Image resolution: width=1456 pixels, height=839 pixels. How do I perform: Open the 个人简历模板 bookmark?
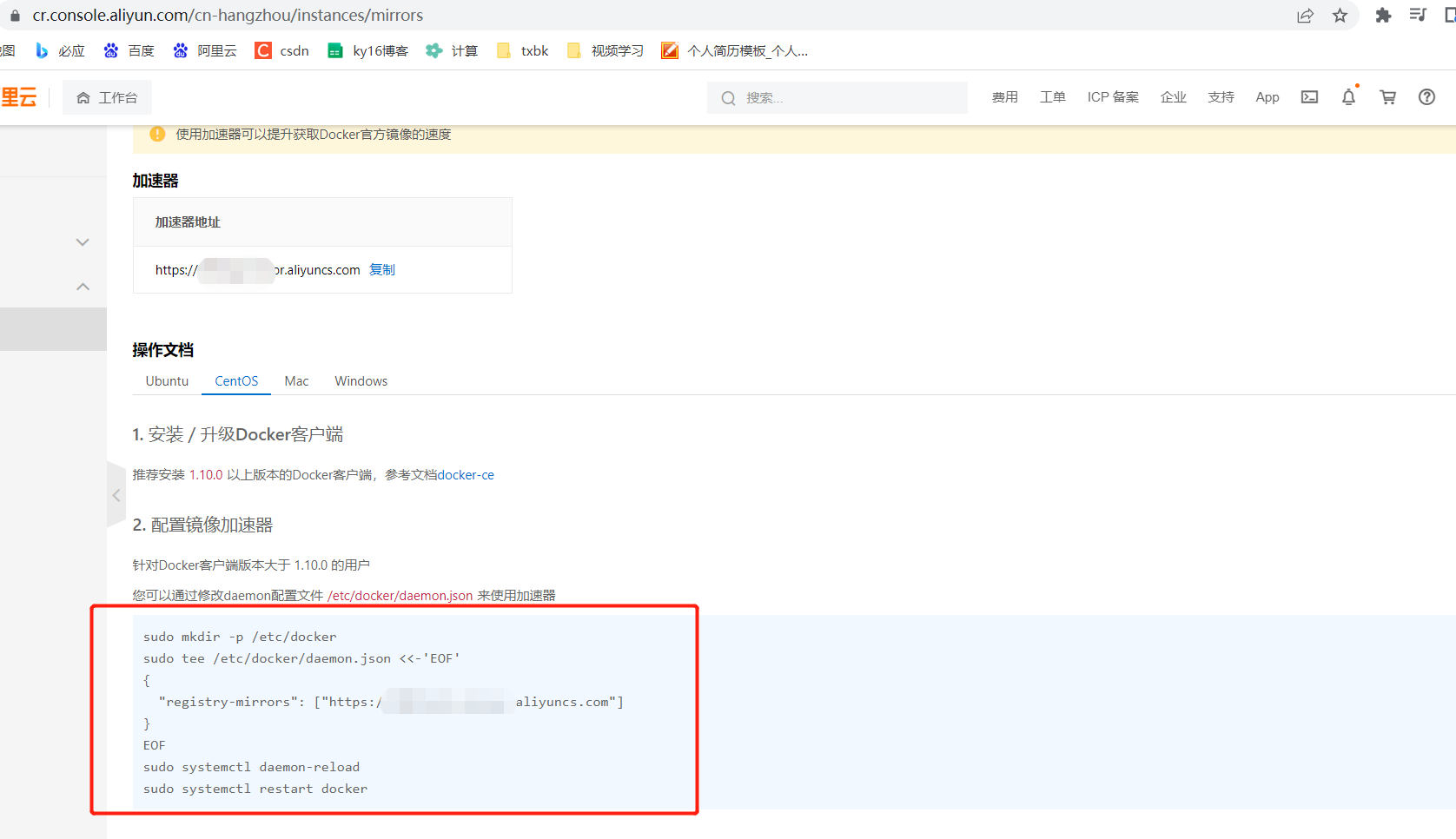click(735, 51)
